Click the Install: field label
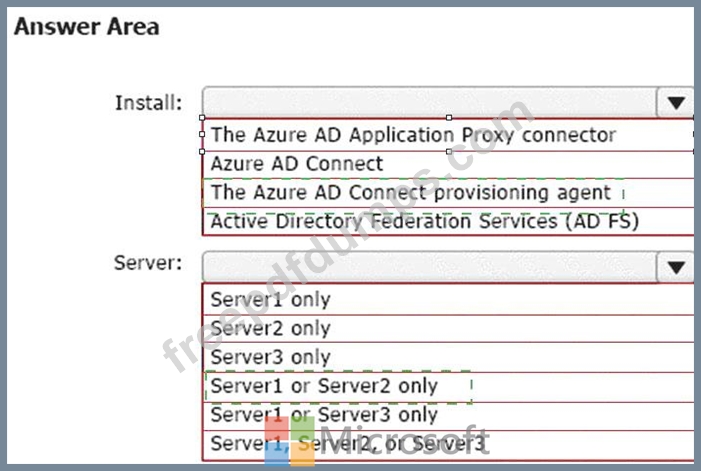This screenshot has height=471, width=701. [149, 102]
